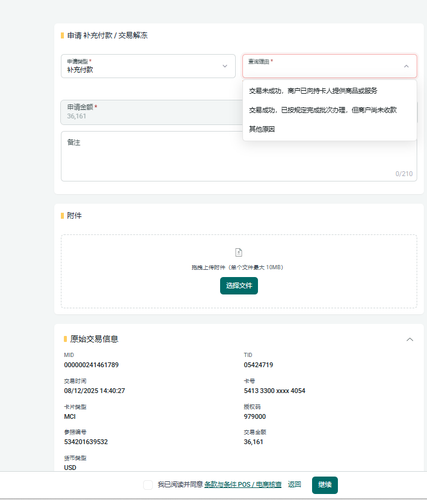Click the 原始交易信息 heading
The width and height of the screenshot is (427, 500).
coord(94,339)
